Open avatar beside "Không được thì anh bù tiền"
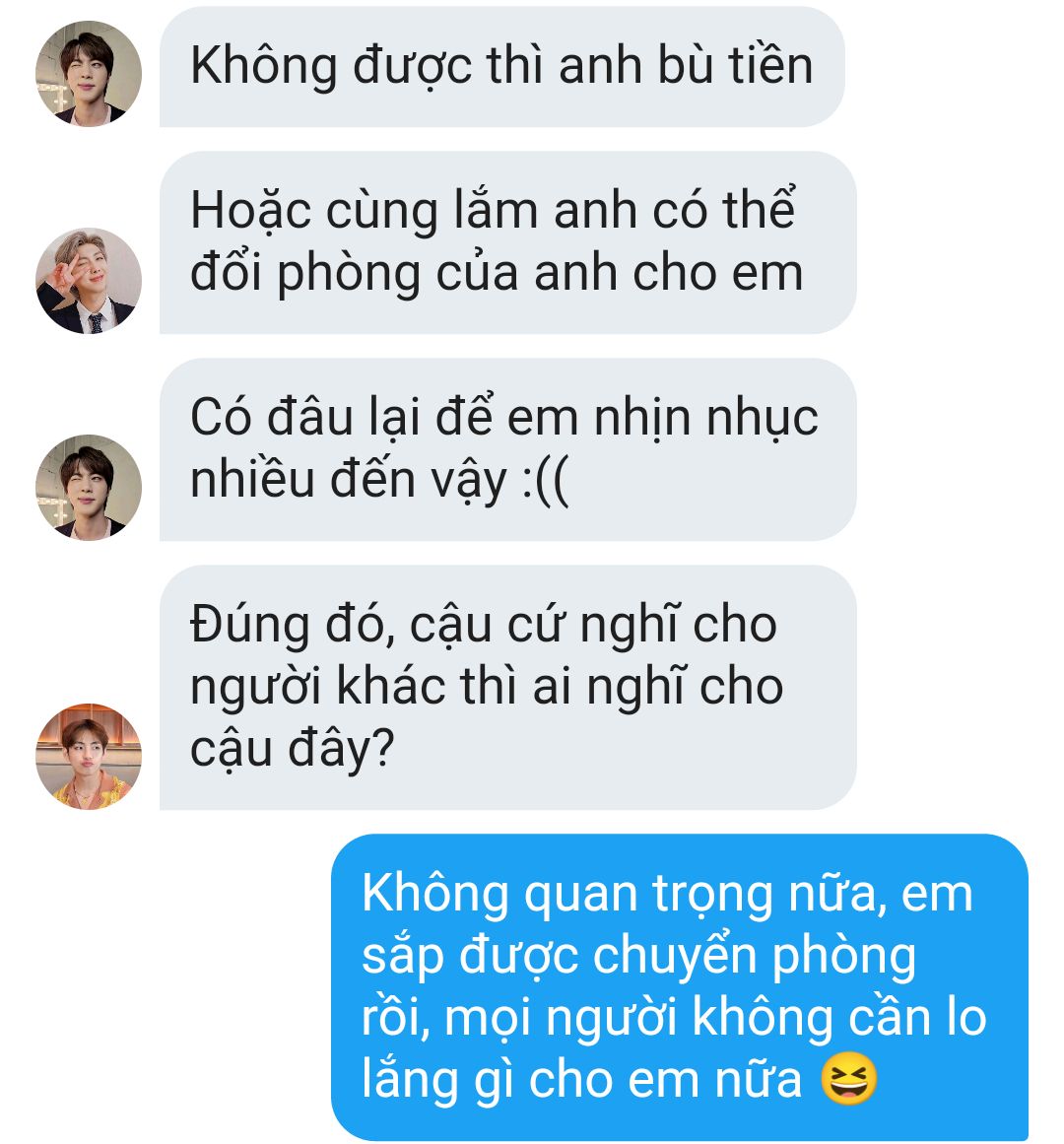 click(89, 74)
